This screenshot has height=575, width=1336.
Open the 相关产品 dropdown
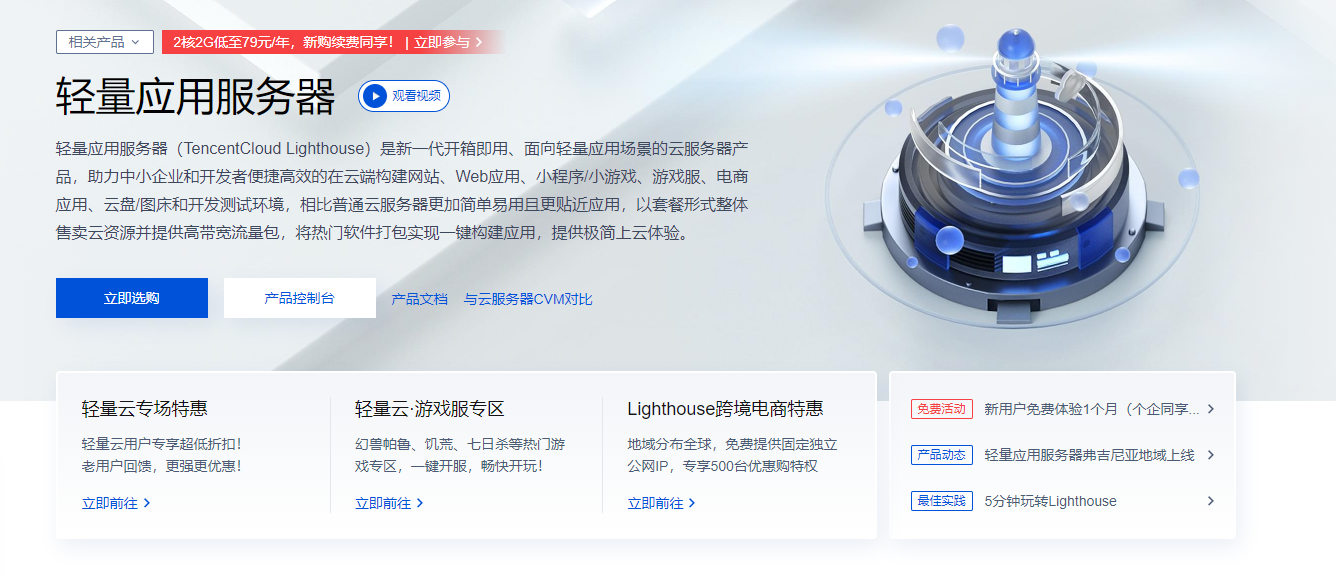click(105, 42)
